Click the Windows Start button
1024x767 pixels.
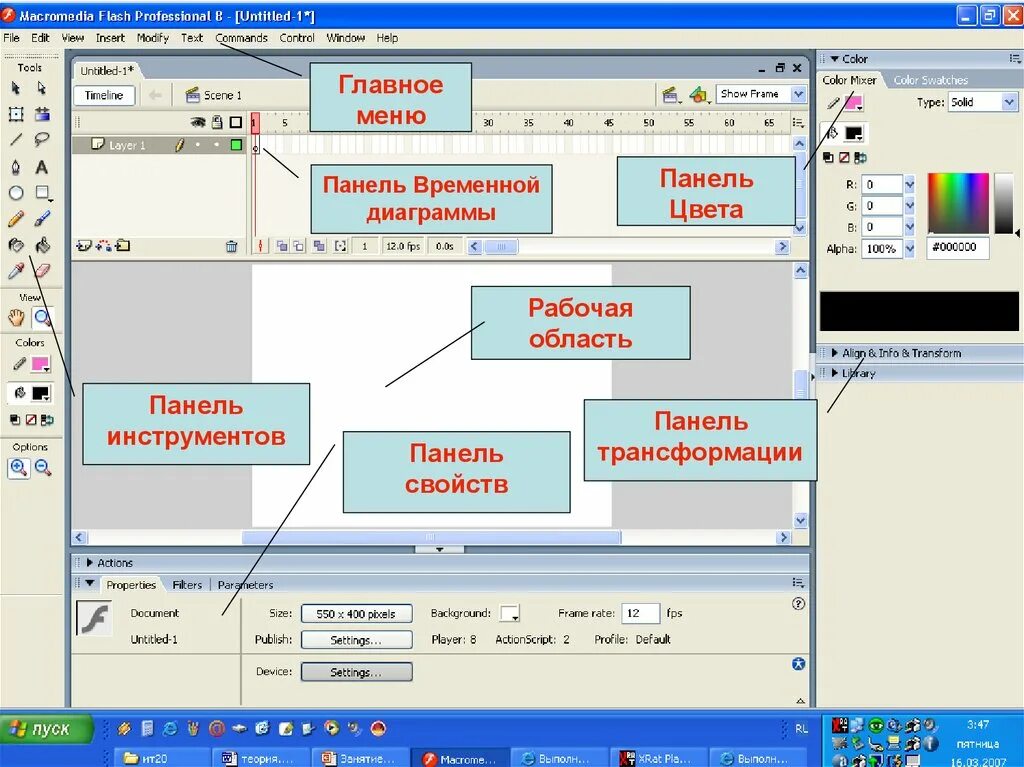[x=46, y=729]
